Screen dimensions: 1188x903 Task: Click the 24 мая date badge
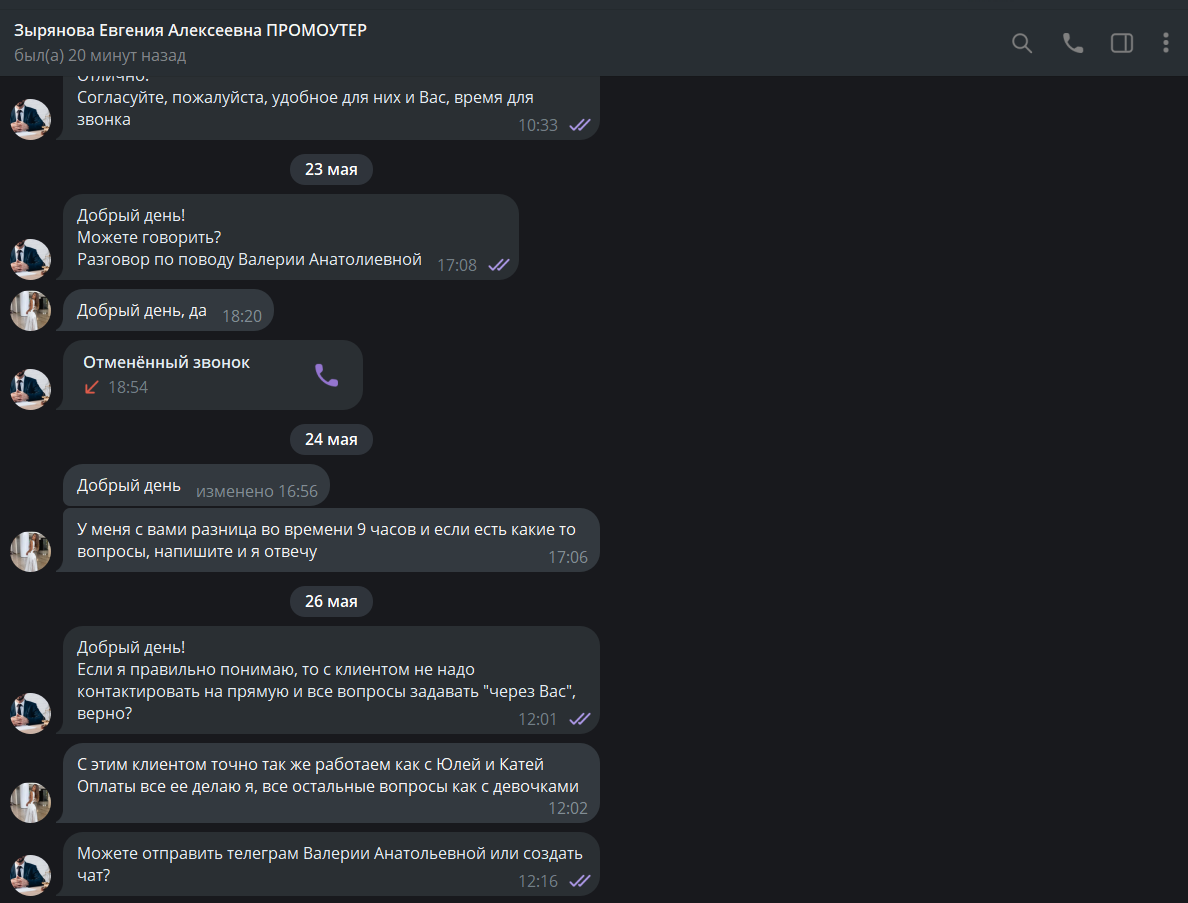331,439
